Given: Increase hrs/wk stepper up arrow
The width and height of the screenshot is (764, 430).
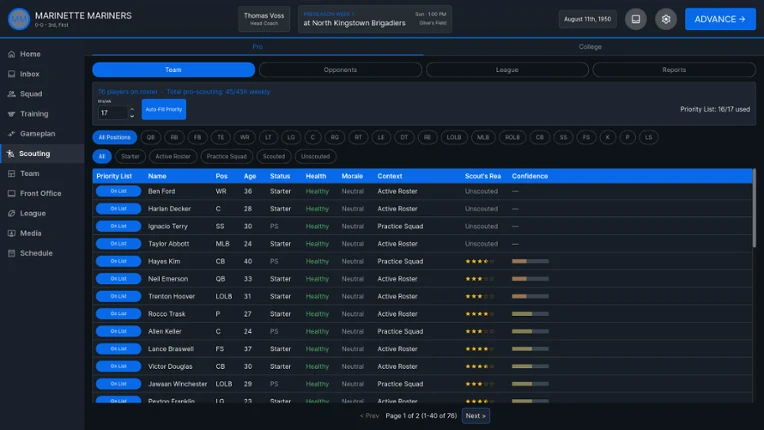Looking at the screenshot, I should coord(132,110).
